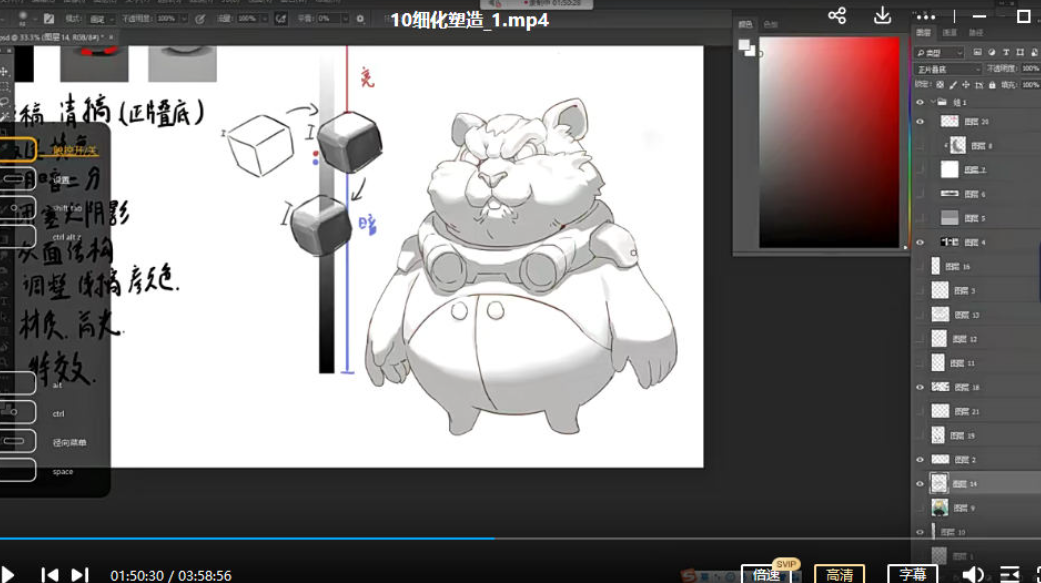This screenshot has height=583, width=1041.
Task: Select the layer named 图层 21
Action: click(967, 412)
